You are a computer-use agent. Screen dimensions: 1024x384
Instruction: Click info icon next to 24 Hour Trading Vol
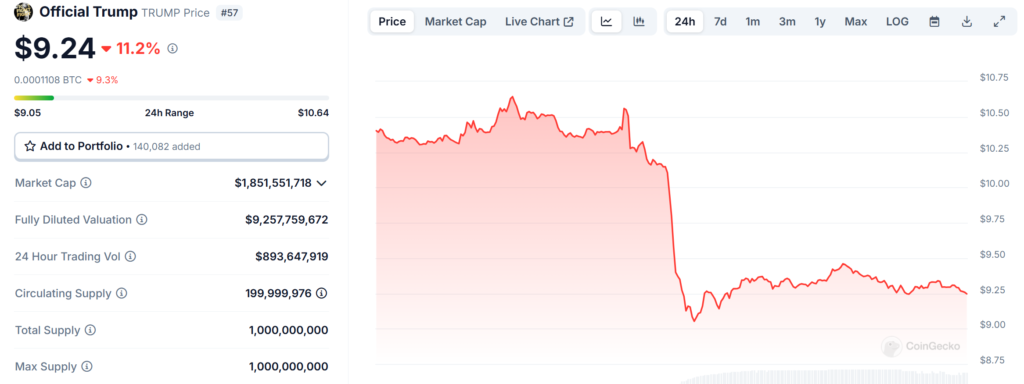click(x=131, y=257)
